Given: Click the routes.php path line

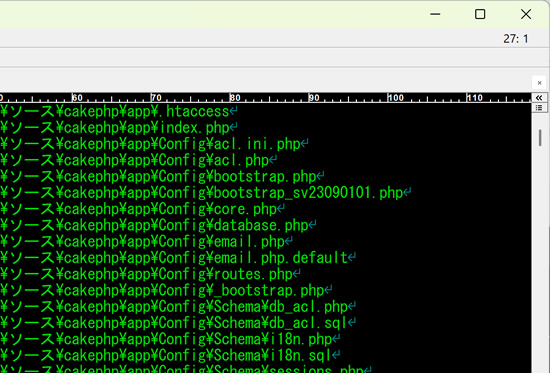Looking at the screenshot, I should pyautogui.click(x=150, y=274).
